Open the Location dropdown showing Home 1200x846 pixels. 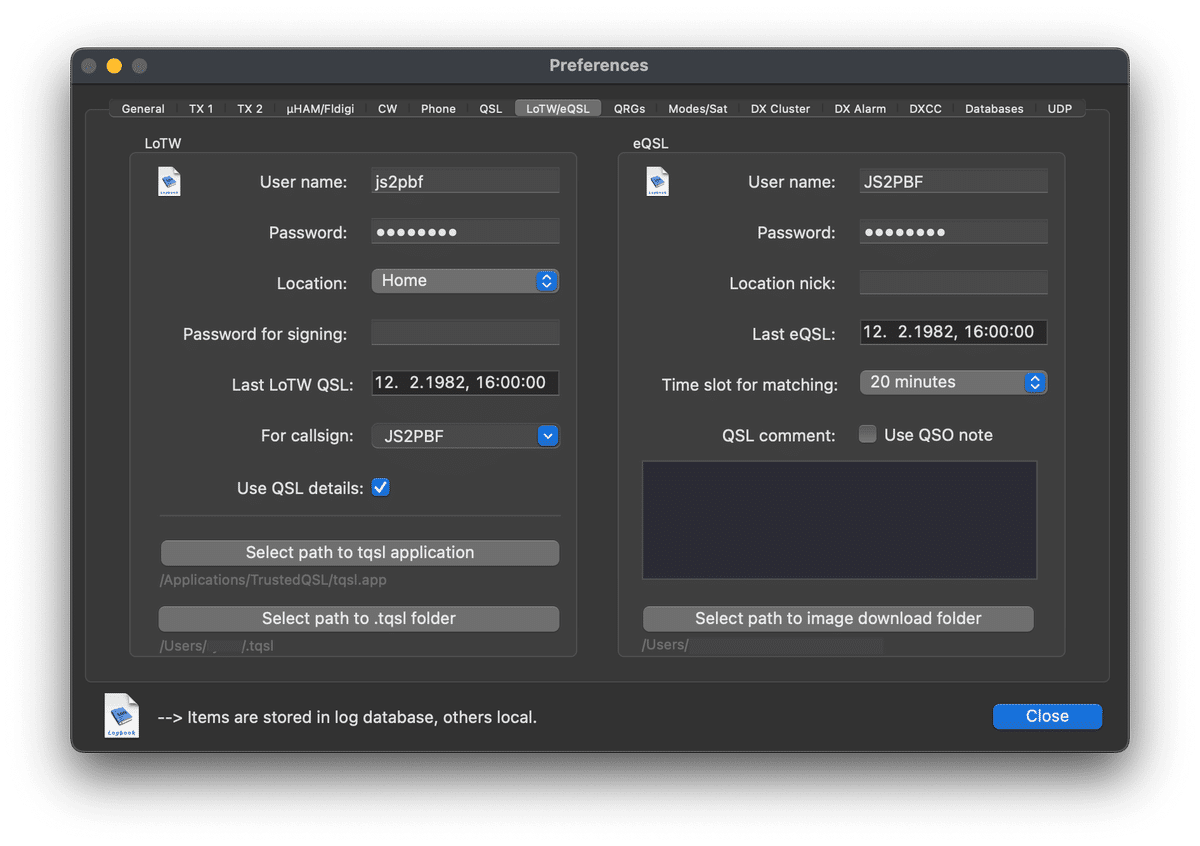465,281
